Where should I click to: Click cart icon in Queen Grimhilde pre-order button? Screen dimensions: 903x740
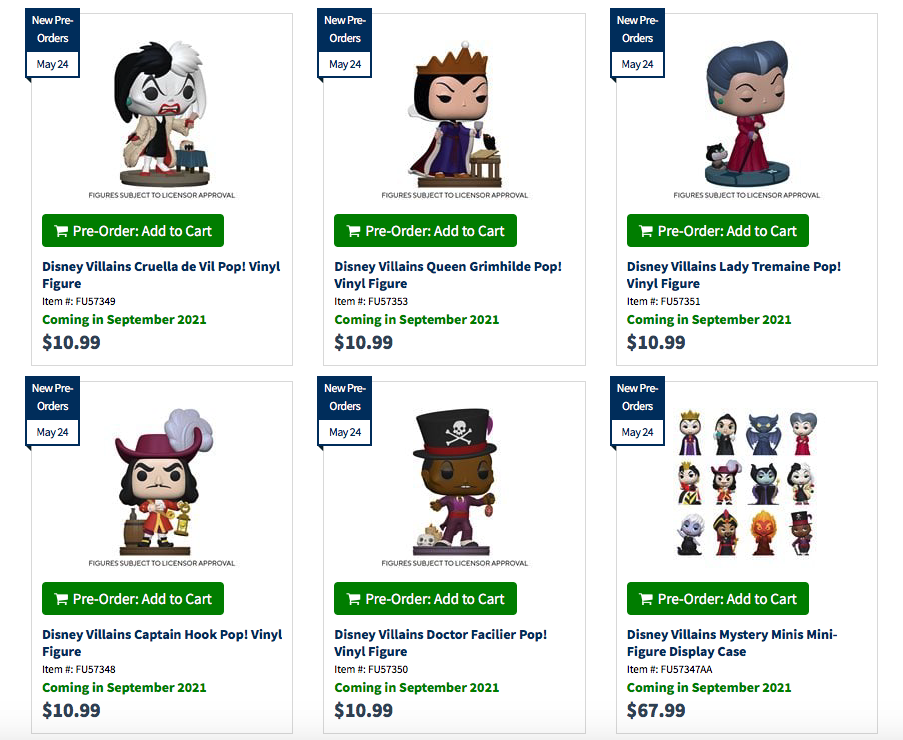353,231
